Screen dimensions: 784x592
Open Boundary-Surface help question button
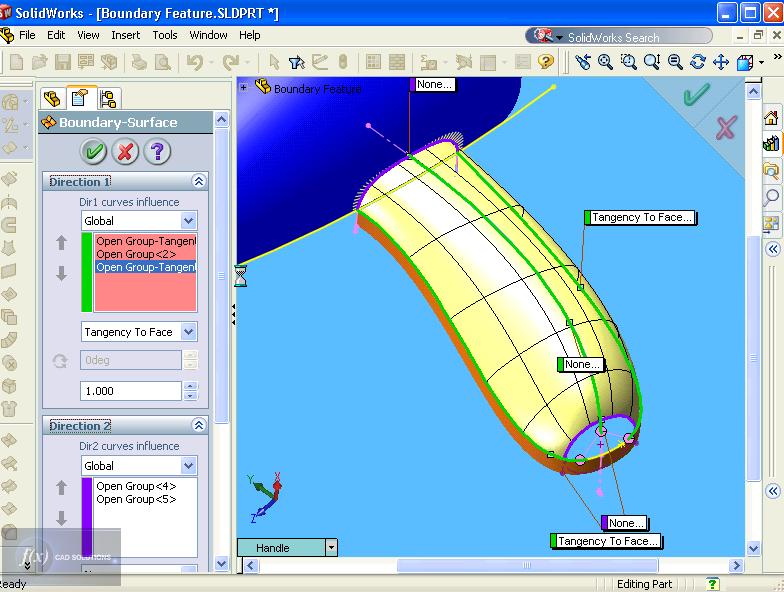[x=157, y=151]
